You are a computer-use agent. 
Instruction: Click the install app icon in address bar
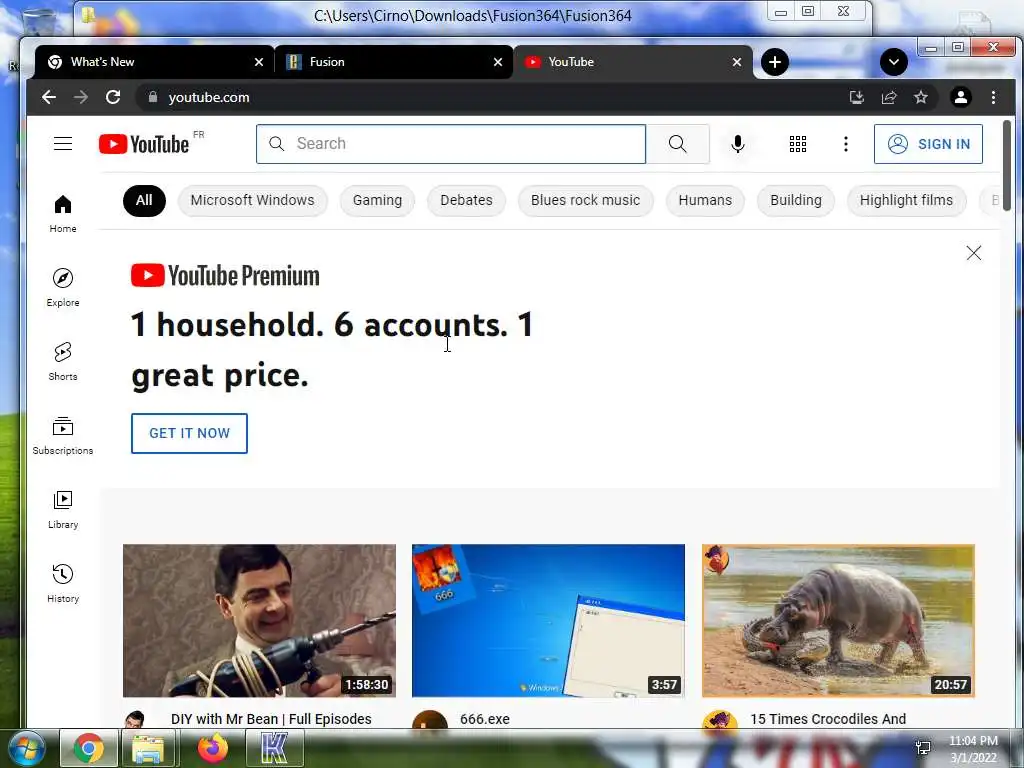click(856, 97)
